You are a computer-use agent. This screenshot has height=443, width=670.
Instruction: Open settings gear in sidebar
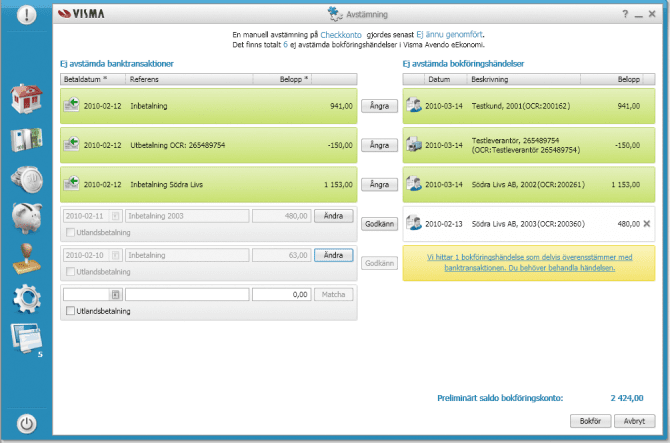click(x=26, y=297)
